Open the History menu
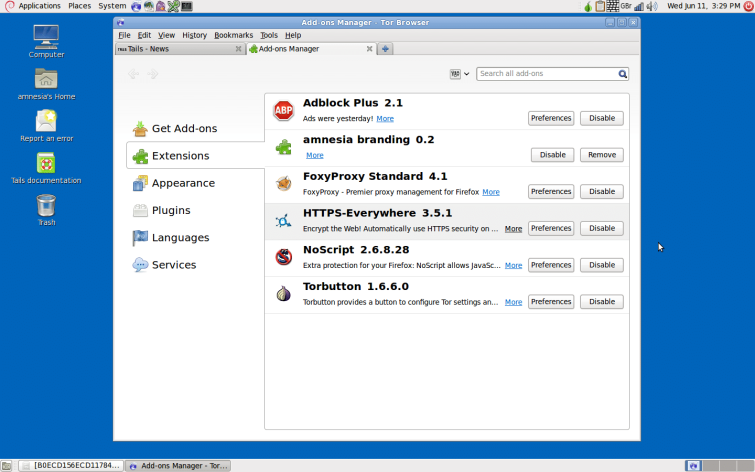Viewport: 755px width, 472px height. point(194,35)
